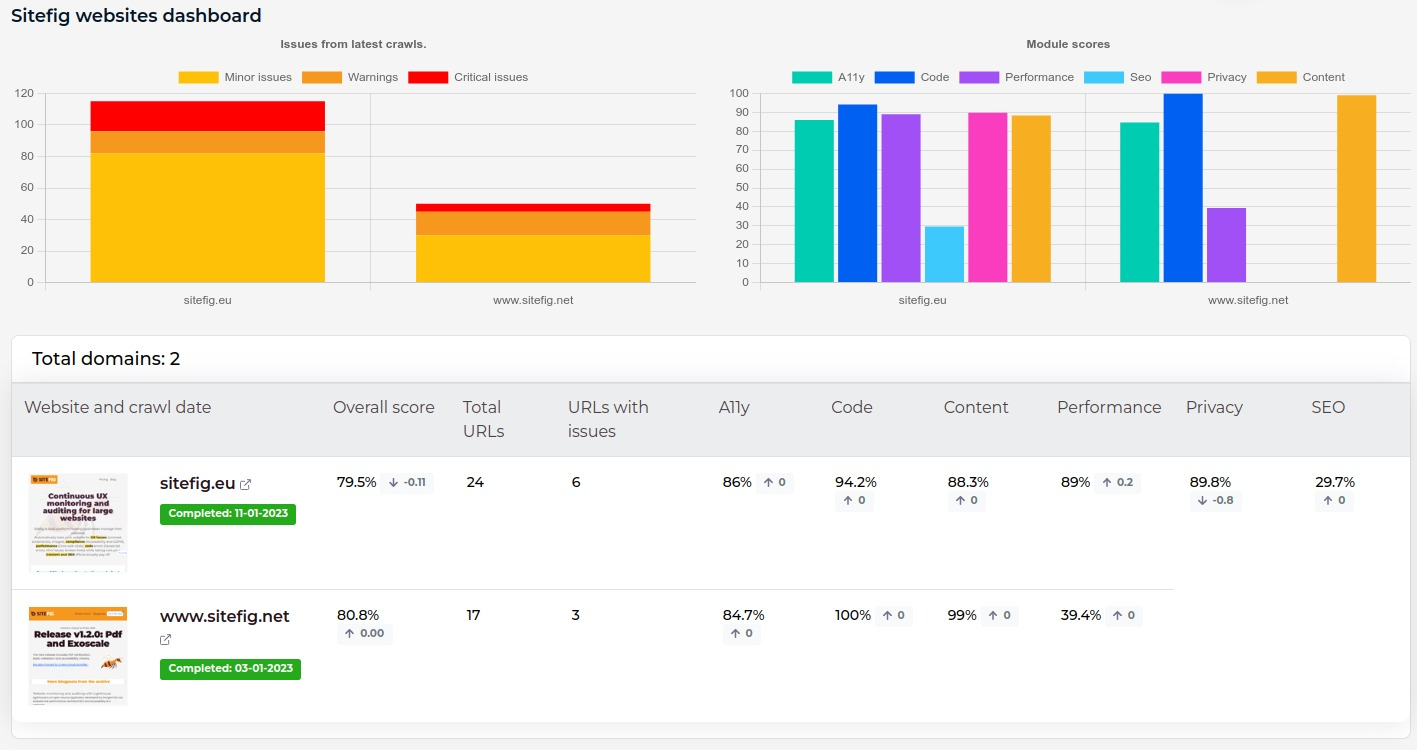Click sitefig.eu total URLs value 24

click(x=475, y=482)
